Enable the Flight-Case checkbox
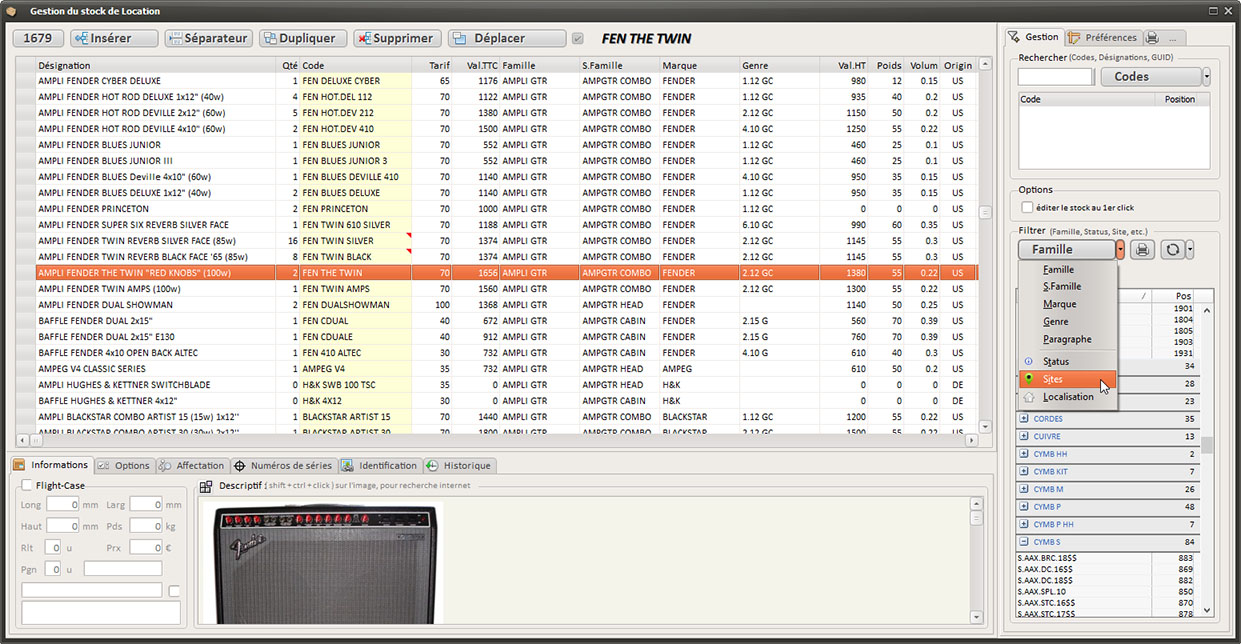 (x=27, y=485)
